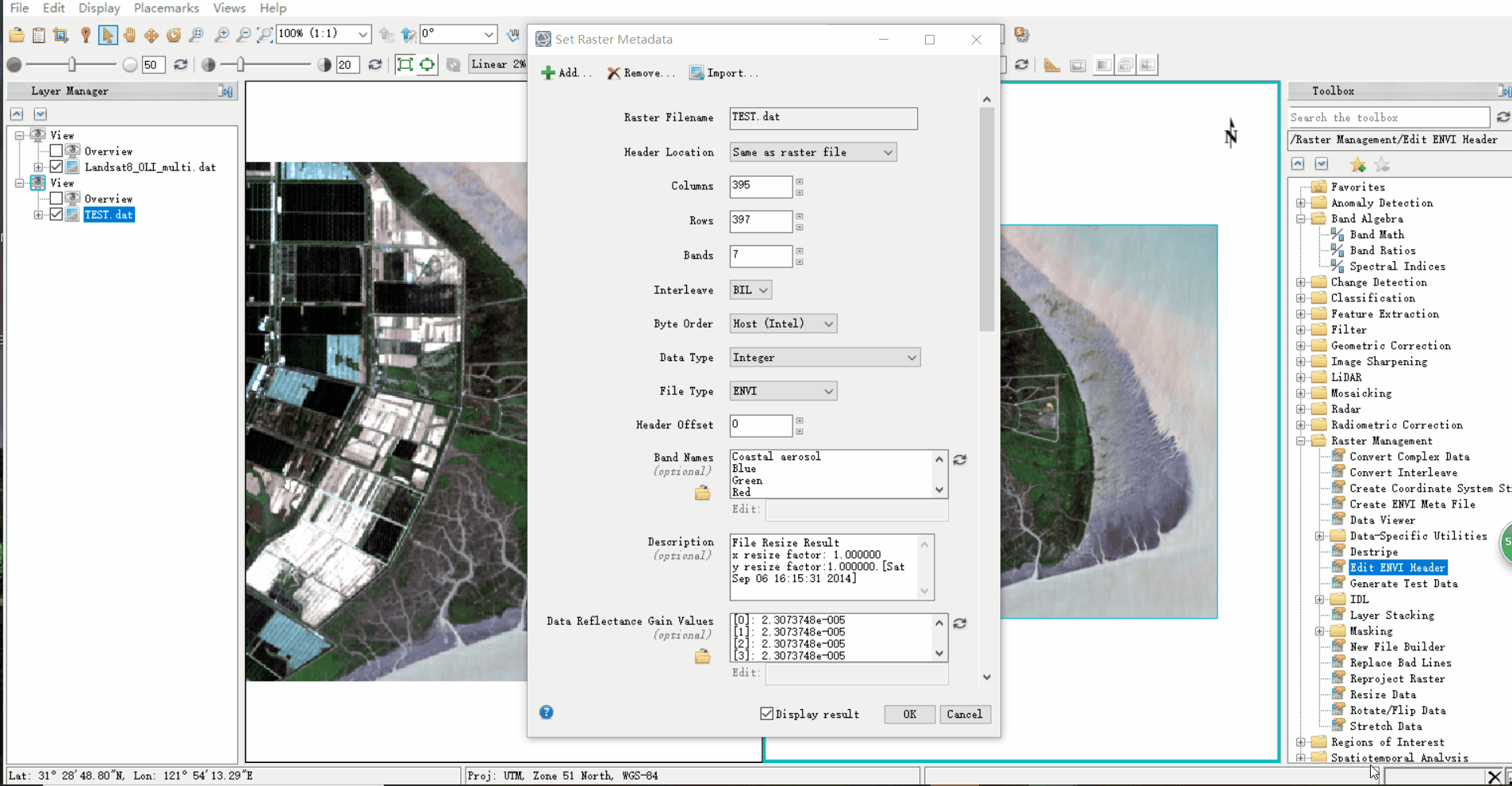
Task: Click stretch on view extent icon
Action: 428,65
